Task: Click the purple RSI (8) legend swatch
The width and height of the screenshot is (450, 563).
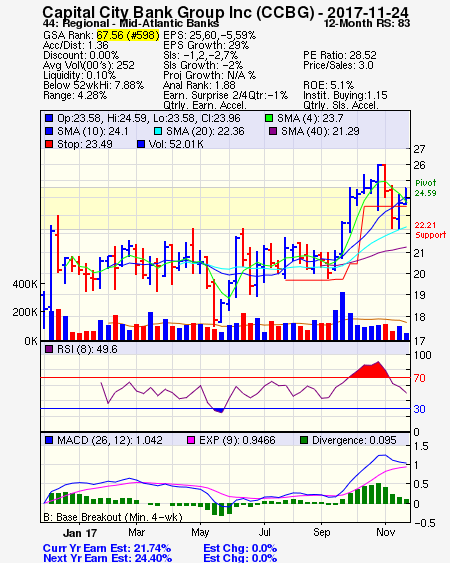Action: coord(49,349)
